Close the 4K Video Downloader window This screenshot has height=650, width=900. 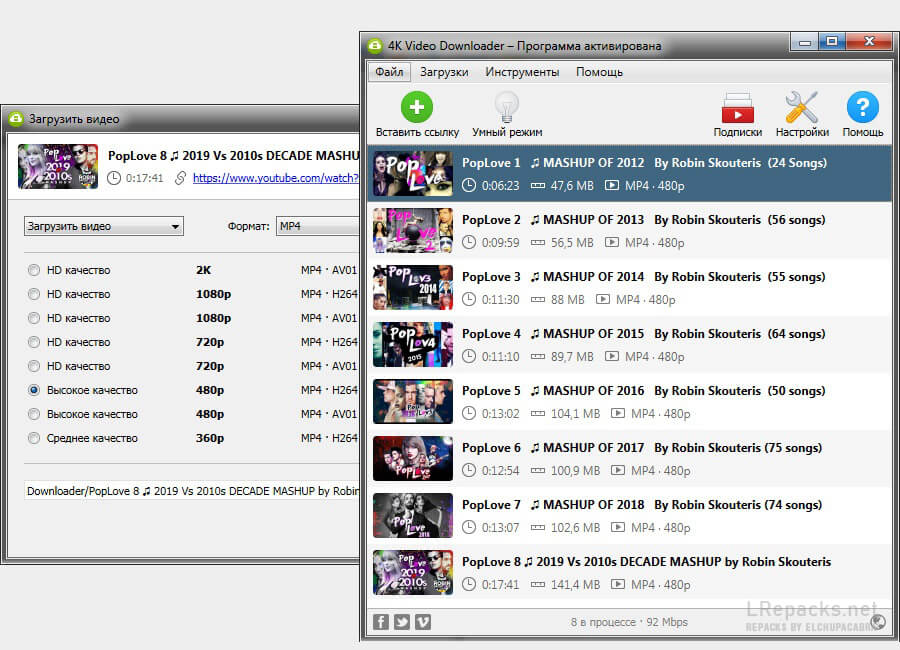coord(869,42)
